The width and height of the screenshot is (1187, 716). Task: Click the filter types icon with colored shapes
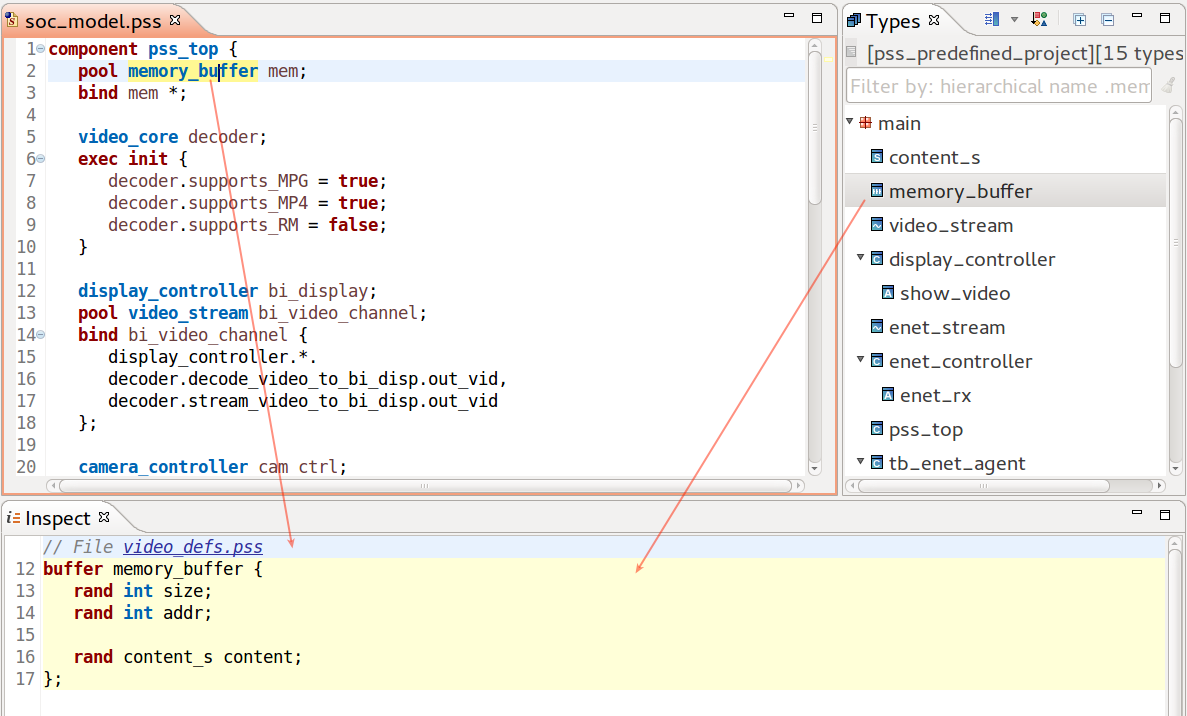pos(1038,19)
